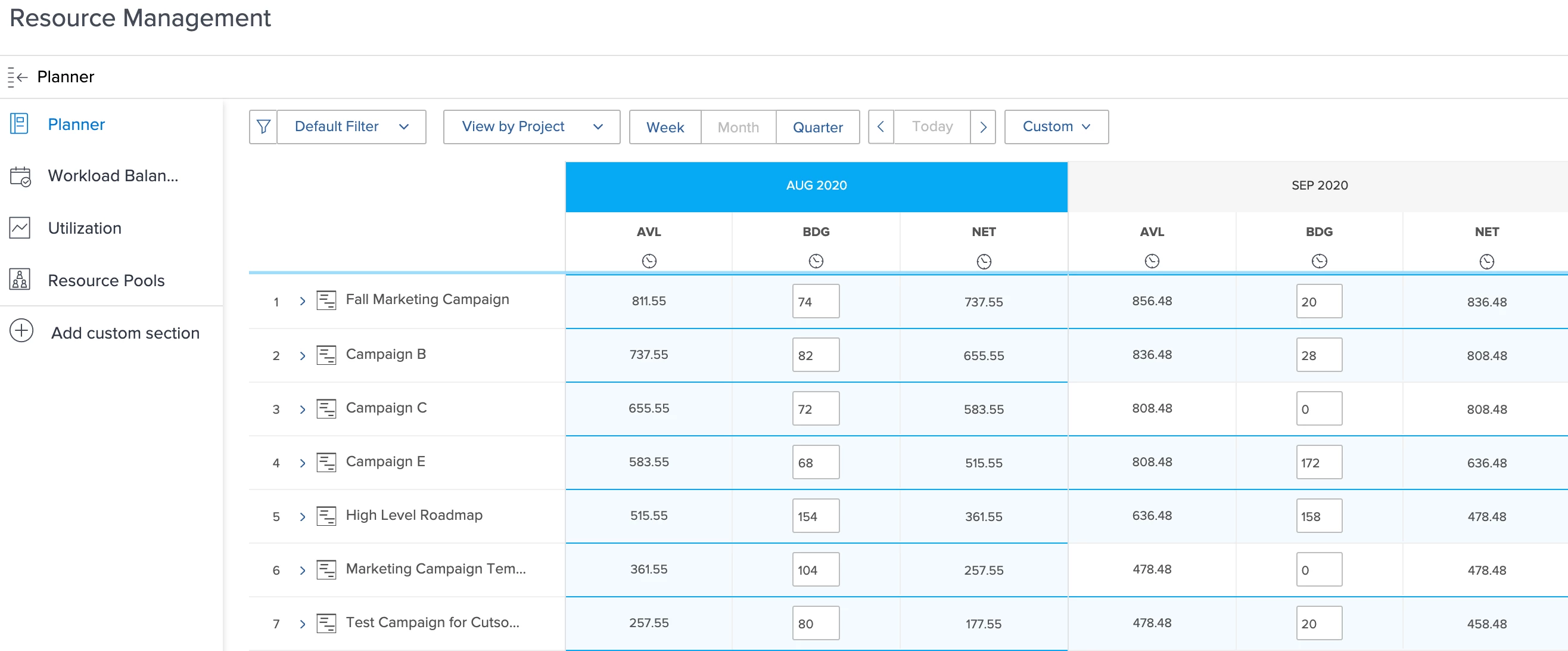
Task: Click clock icon under SEP BDG column
Action: click(1318, 261)
